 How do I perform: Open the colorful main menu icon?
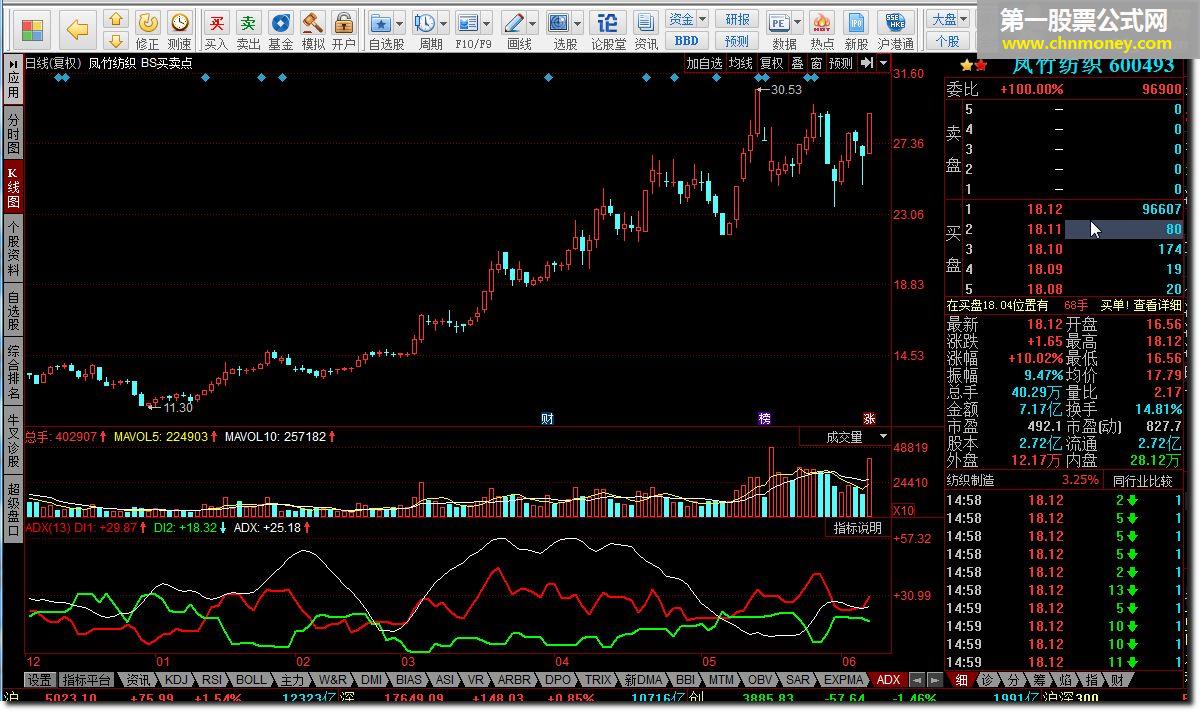click(33, 30)
